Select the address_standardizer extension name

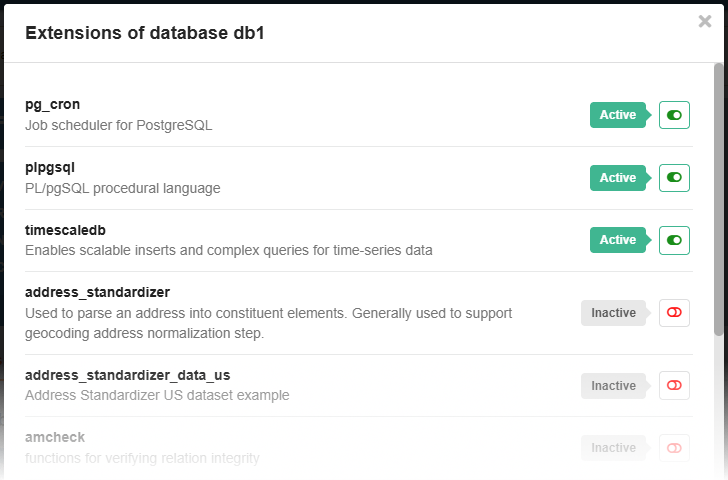pos(97,292)
